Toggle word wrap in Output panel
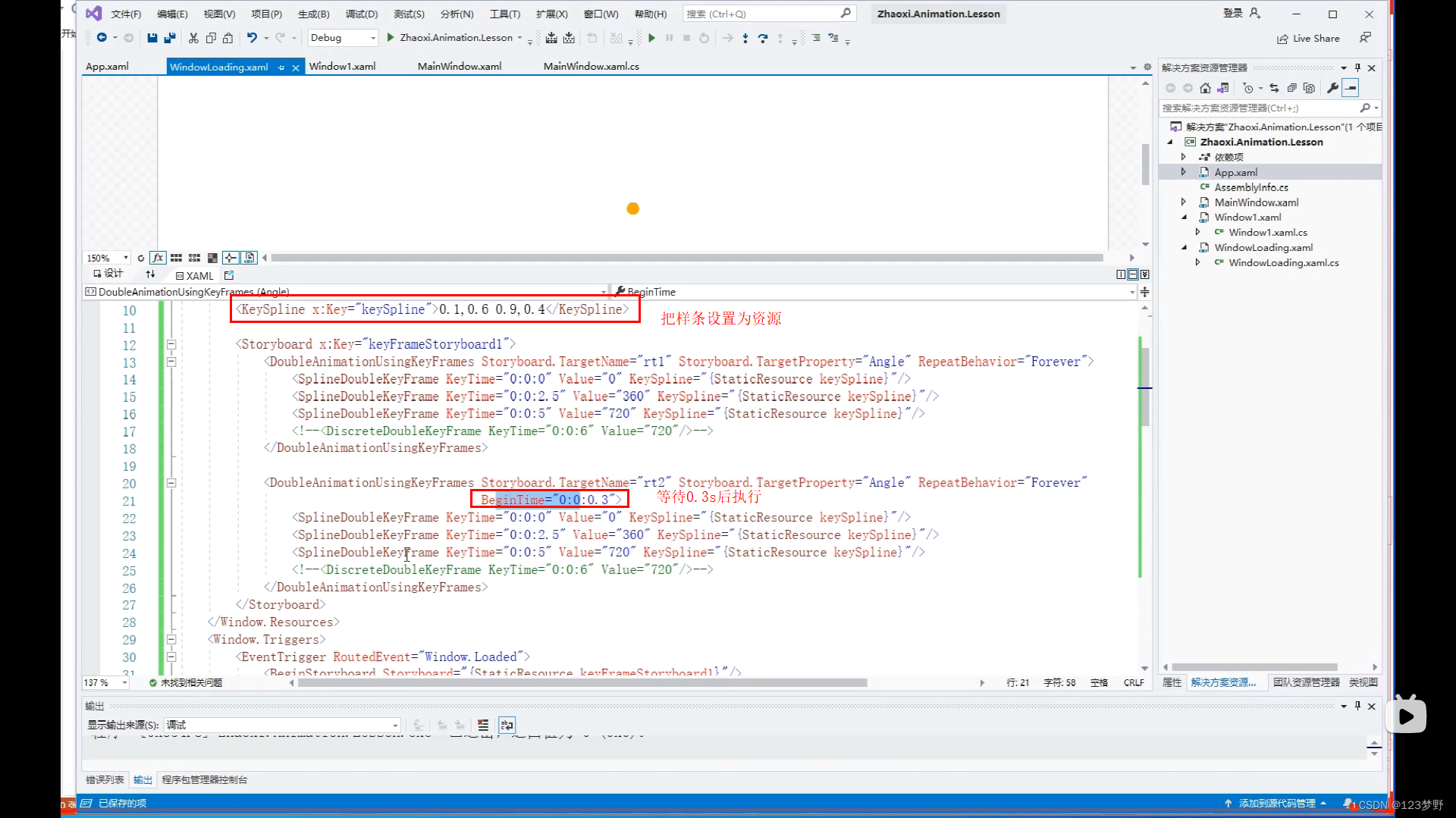The height and width of the screenshot is (818, 1456). (x=507, y=726)
